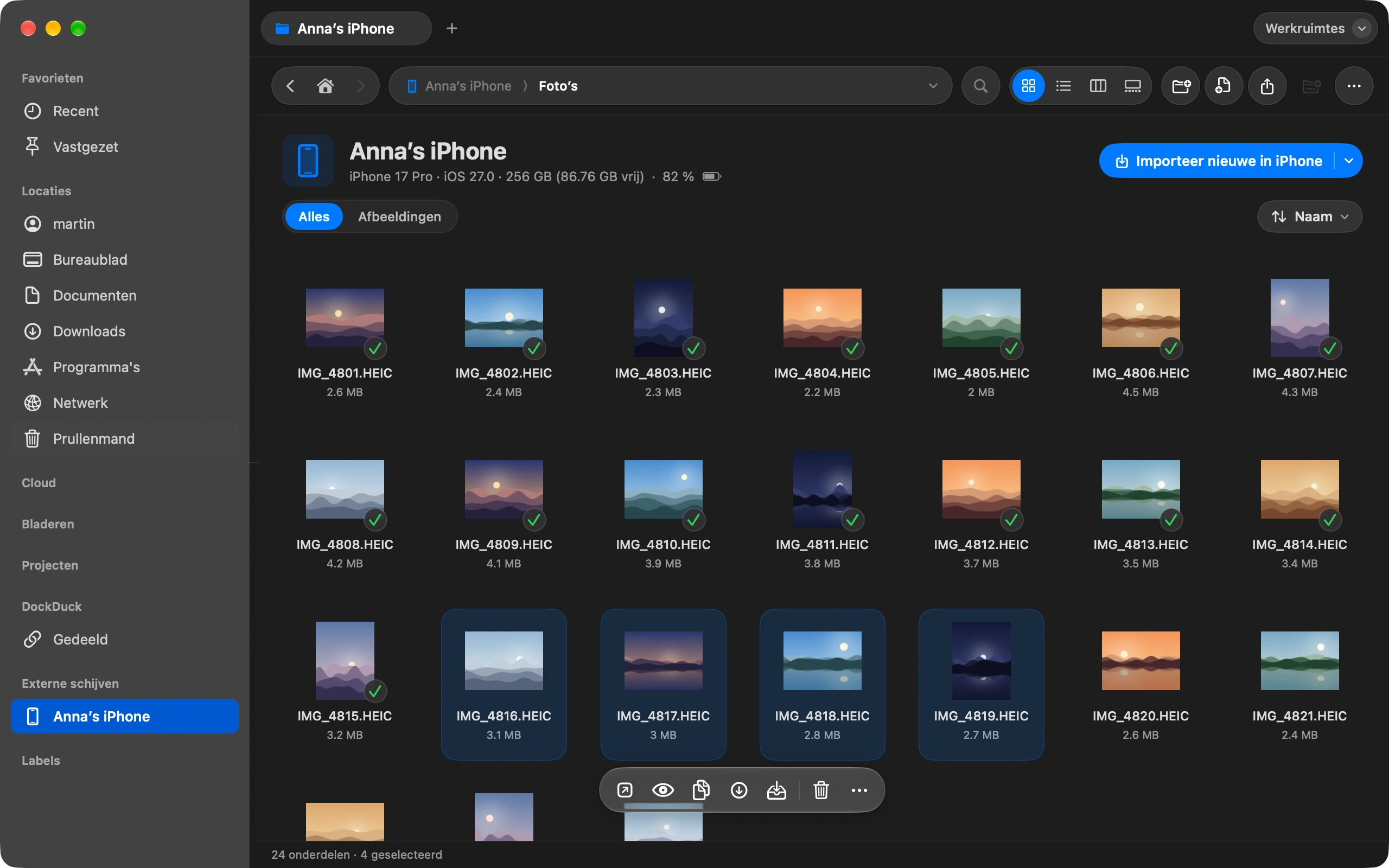Select martin home location

[125, 224]
